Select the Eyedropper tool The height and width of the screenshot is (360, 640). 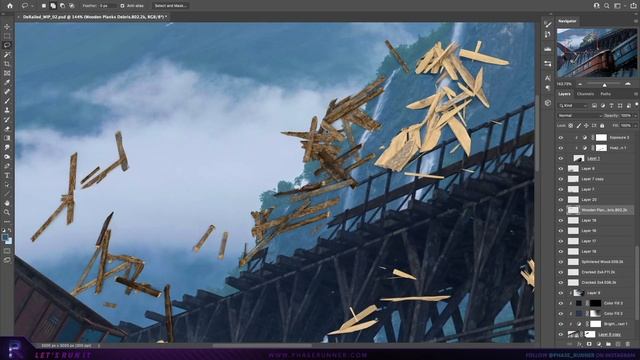coord(7,82)
